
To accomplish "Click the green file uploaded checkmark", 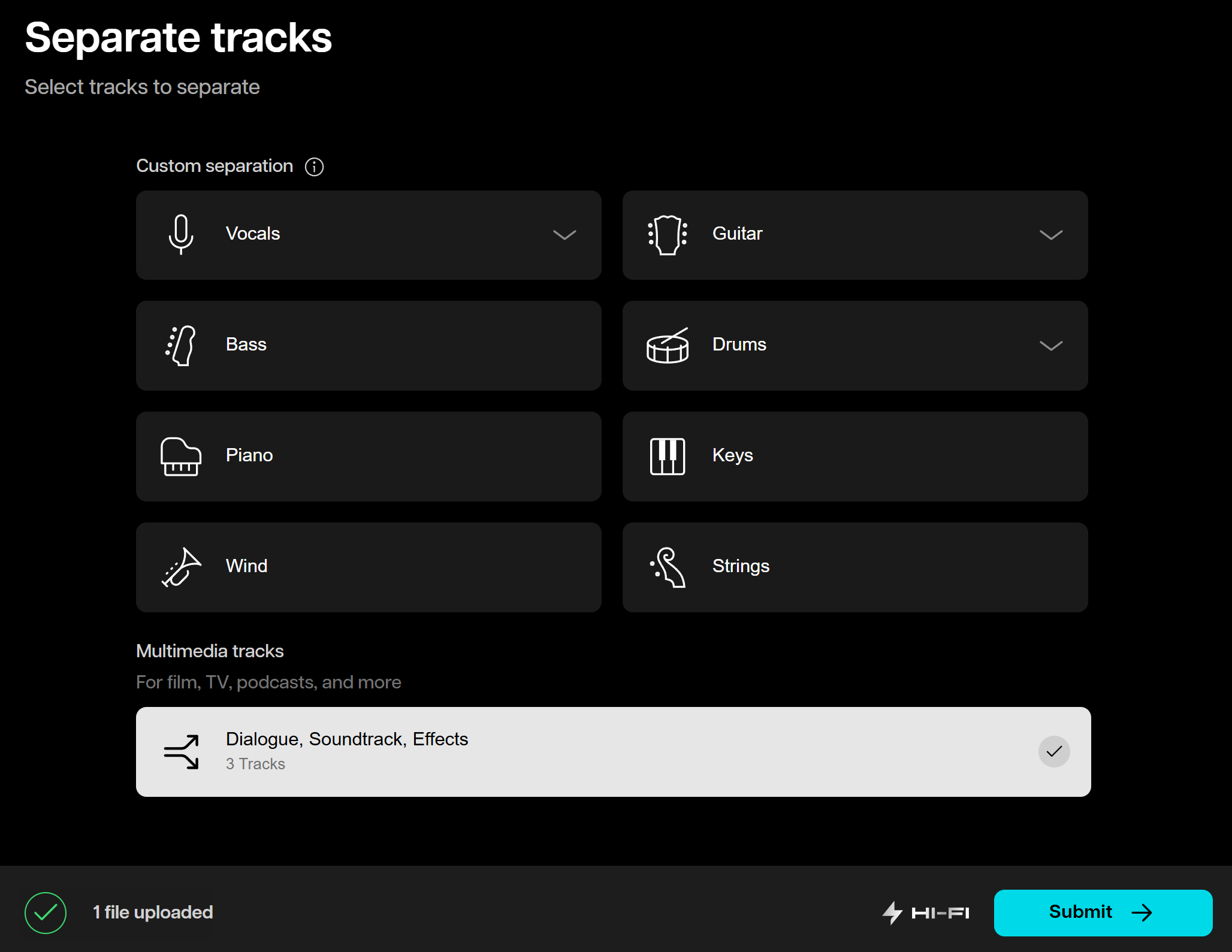I will pos(46,912).
